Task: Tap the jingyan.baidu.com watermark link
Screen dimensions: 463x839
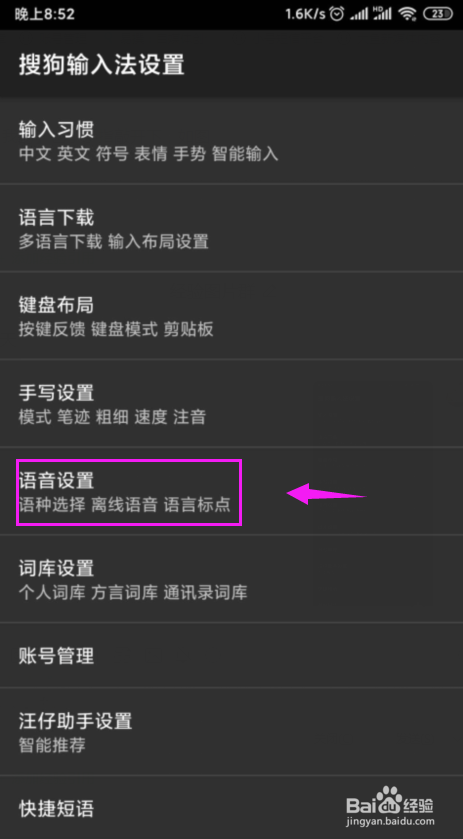Action: [391, 821]
